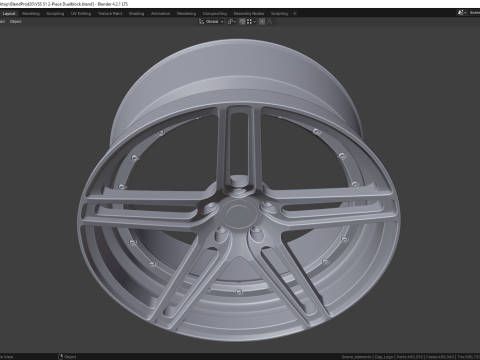Open the Animation workspace tab
This screenshot has width=480, height=360.
(x=160, y=14)
